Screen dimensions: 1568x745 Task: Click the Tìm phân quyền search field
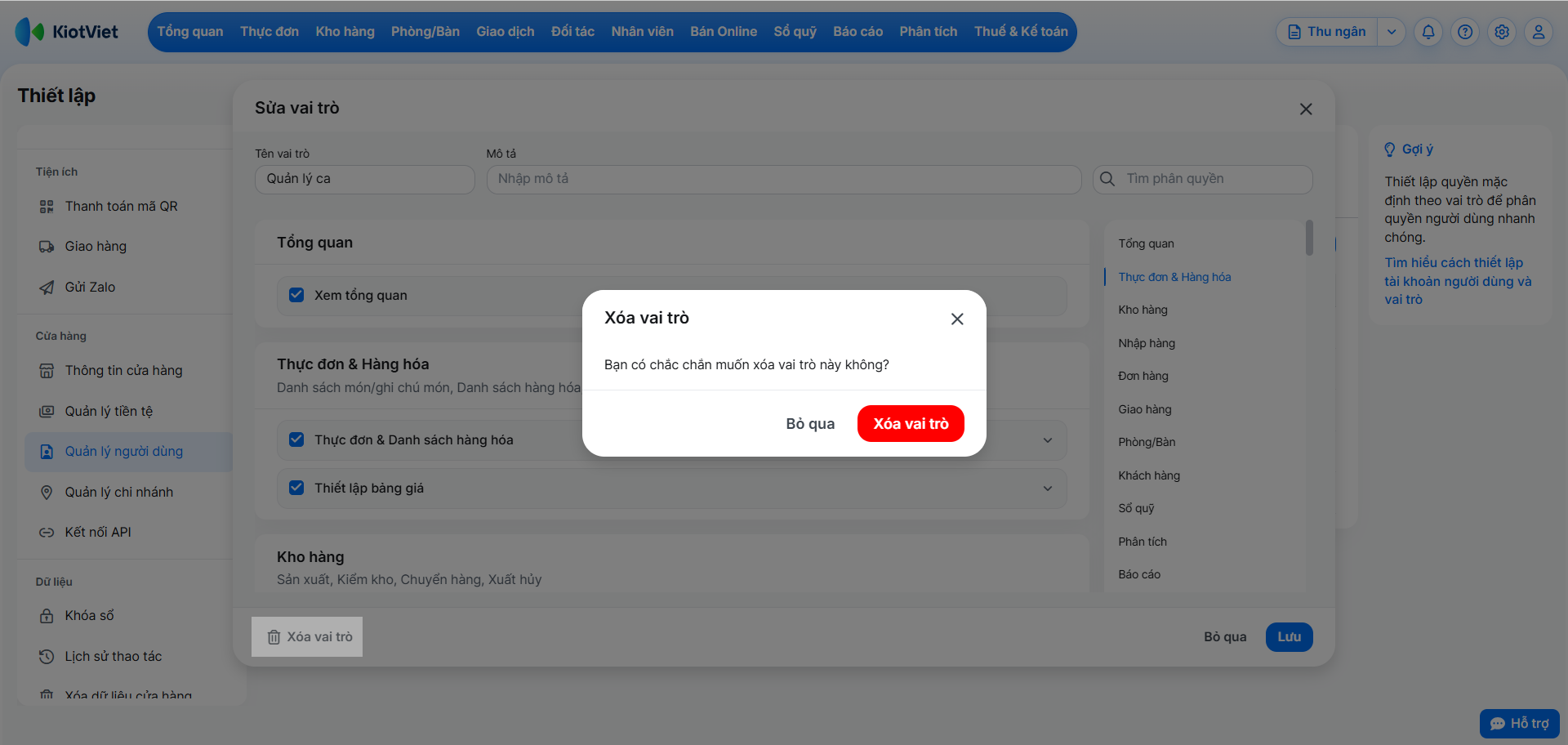(x=1203, y=180)
